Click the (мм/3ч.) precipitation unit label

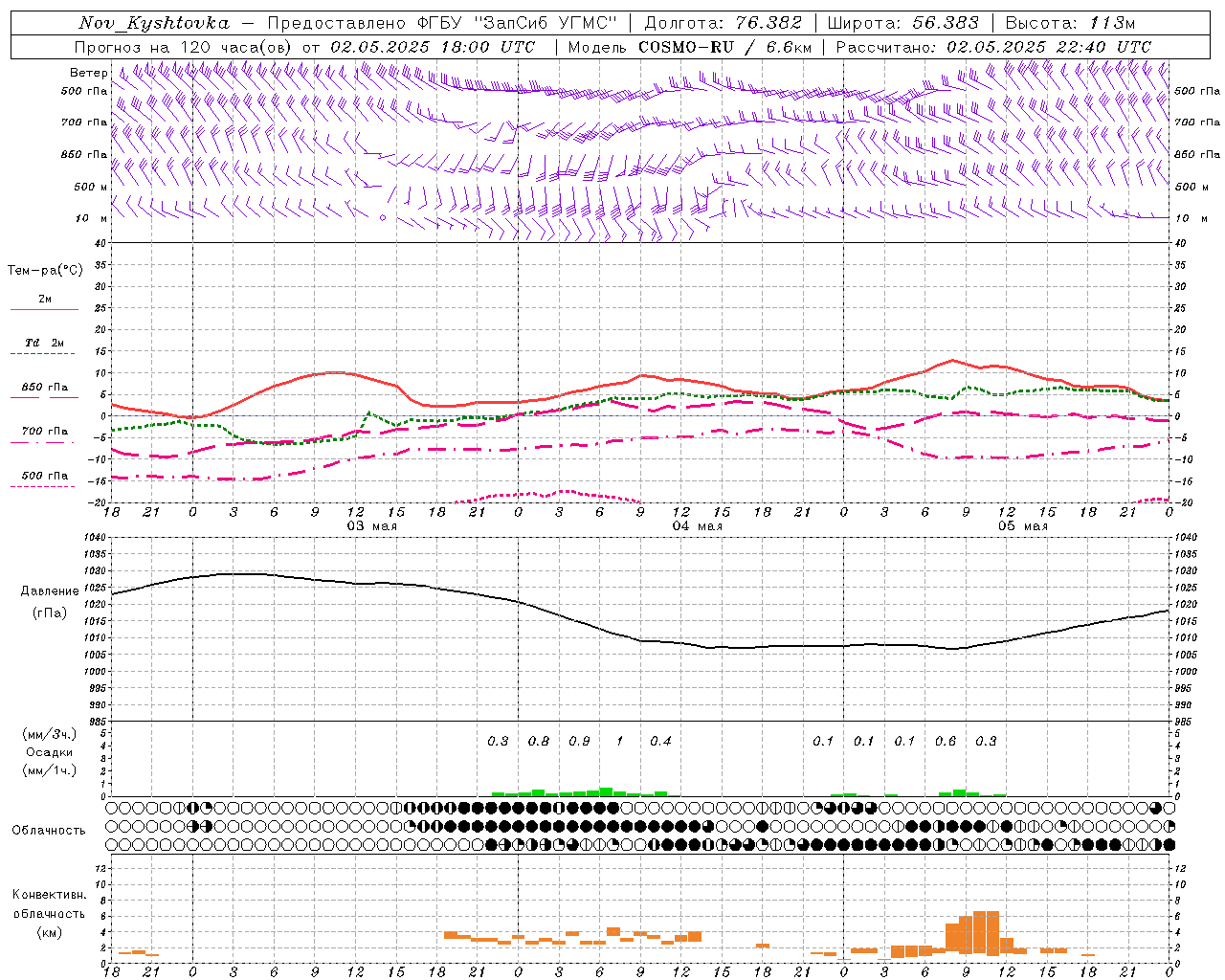click(50, 734)
